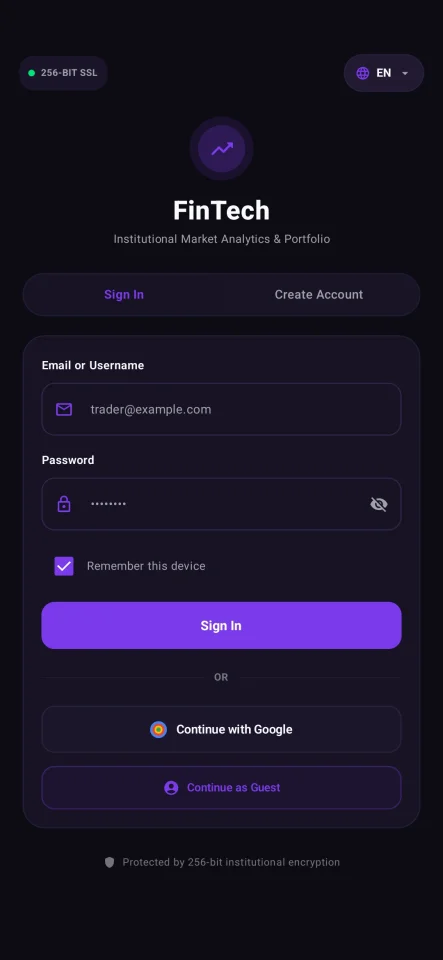Image resolution: width=443 pixels, height=960 pixels.
Task: Select the Sign In tab
Action: [x=124, y=294]
